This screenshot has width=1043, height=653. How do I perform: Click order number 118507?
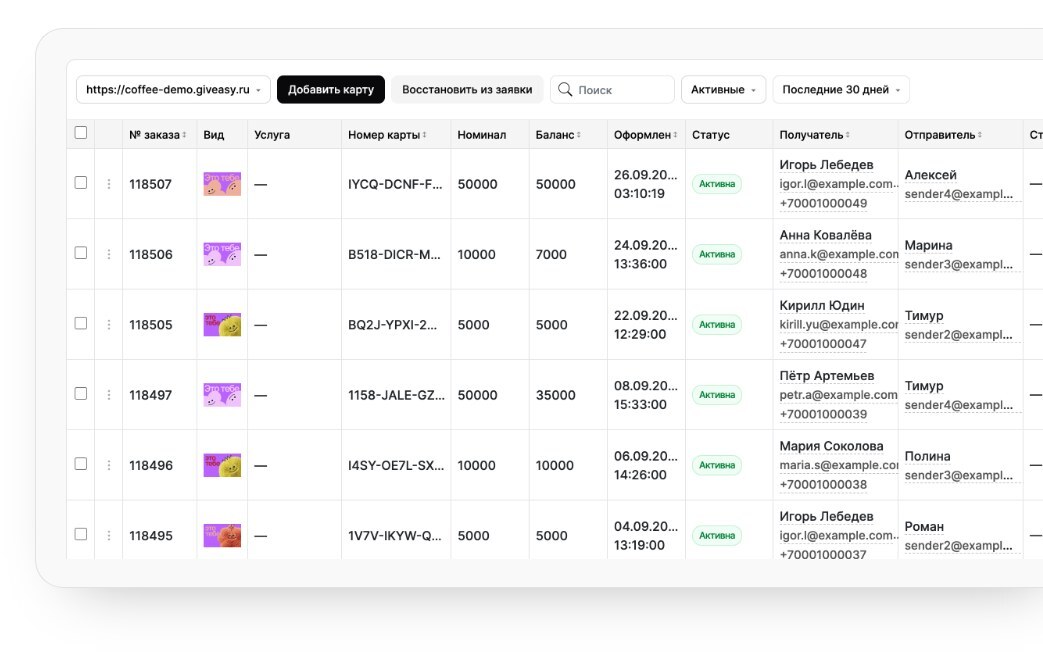coord(150,184)
